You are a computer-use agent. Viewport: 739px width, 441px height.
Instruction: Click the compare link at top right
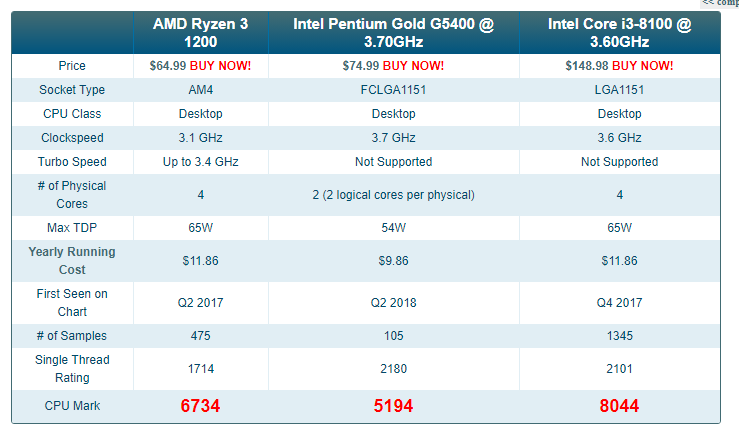coord(721,3)
